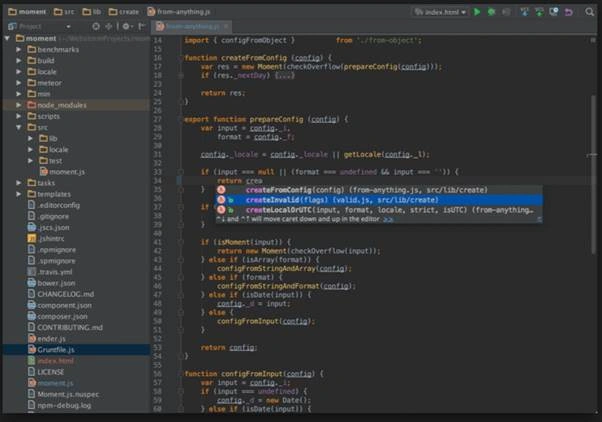602x422 pixels.
Task: Expand the benchmarks folder
Action: pyautogui.click(x=18, y=50)
